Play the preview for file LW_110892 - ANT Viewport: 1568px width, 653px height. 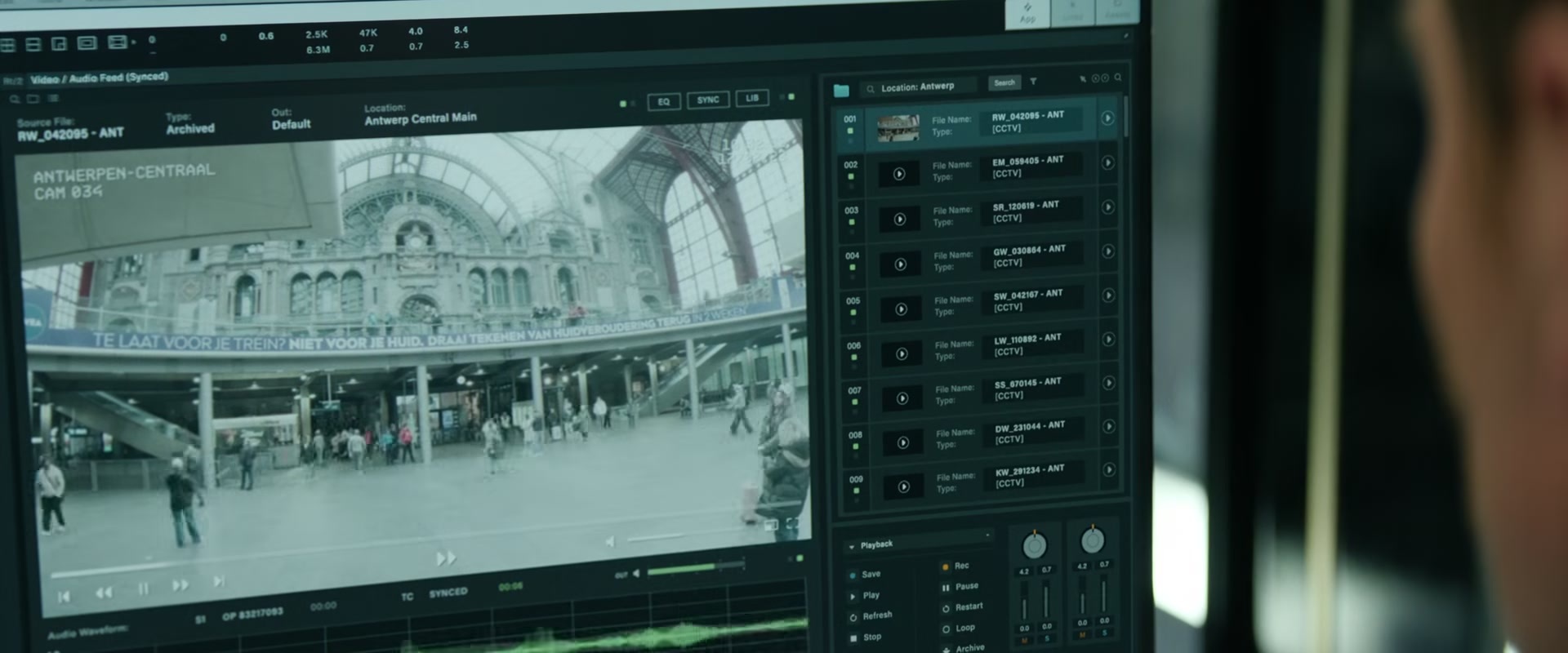coord(902,354)
